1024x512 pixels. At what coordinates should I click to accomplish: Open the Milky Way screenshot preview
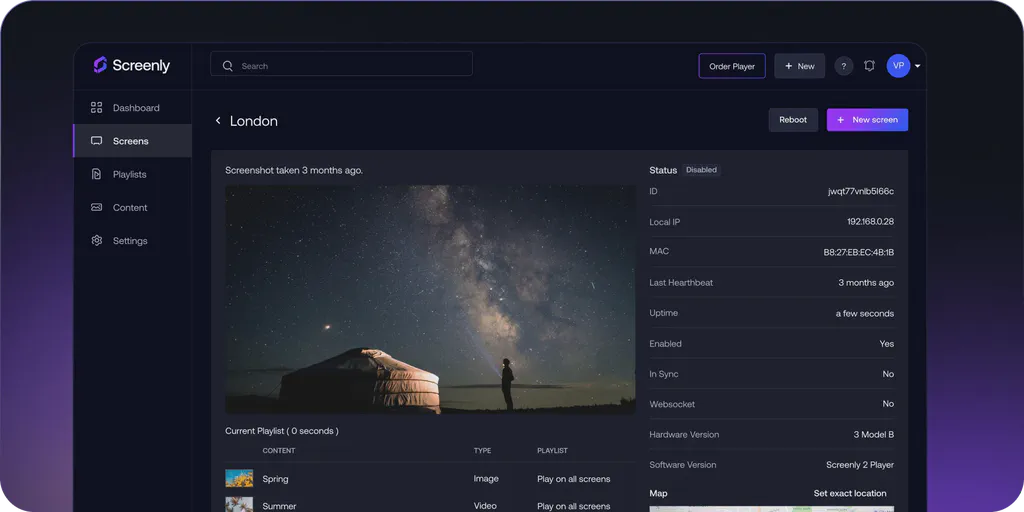(x=430, y=299)
